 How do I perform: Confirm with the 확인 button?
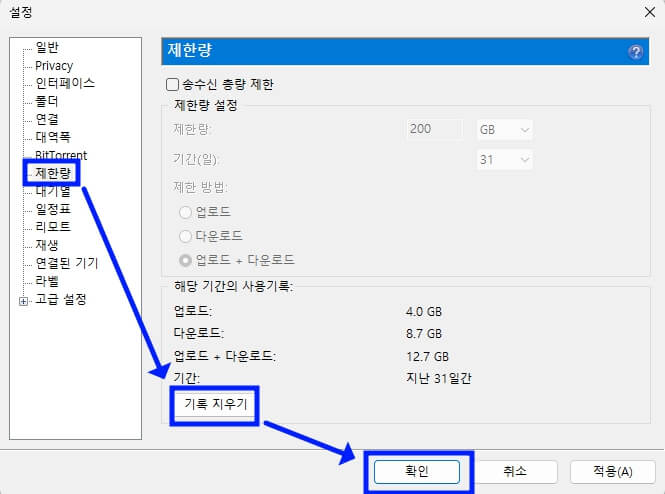417,472
